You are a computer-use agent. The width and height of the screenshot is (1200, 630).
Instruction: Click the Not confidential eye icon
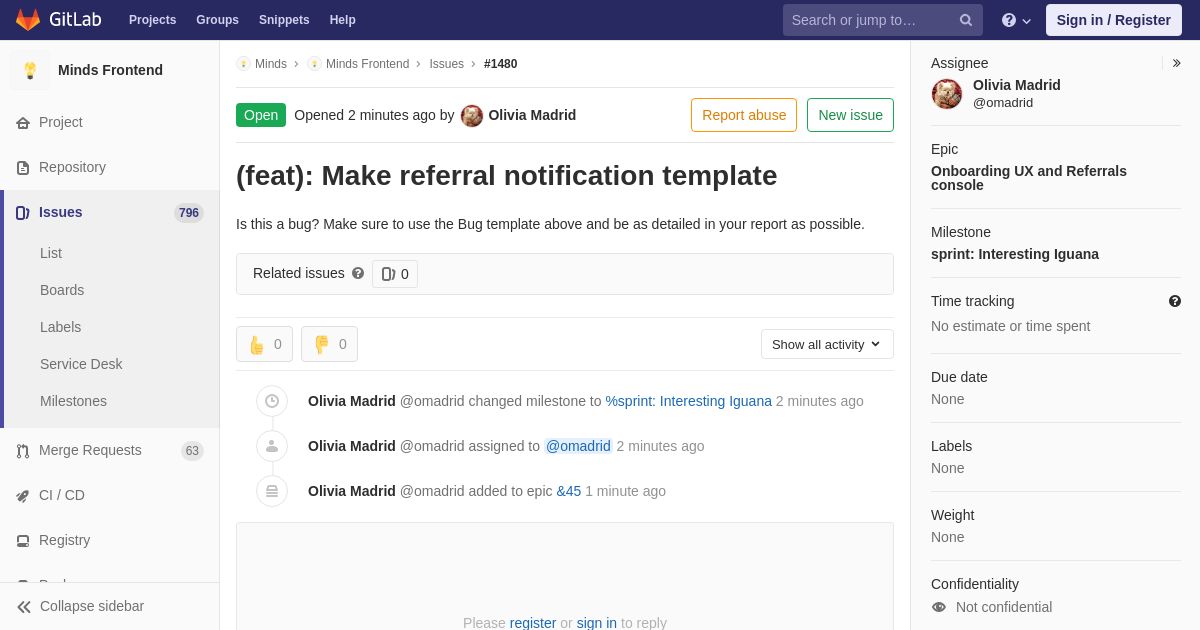coord(939,607)
